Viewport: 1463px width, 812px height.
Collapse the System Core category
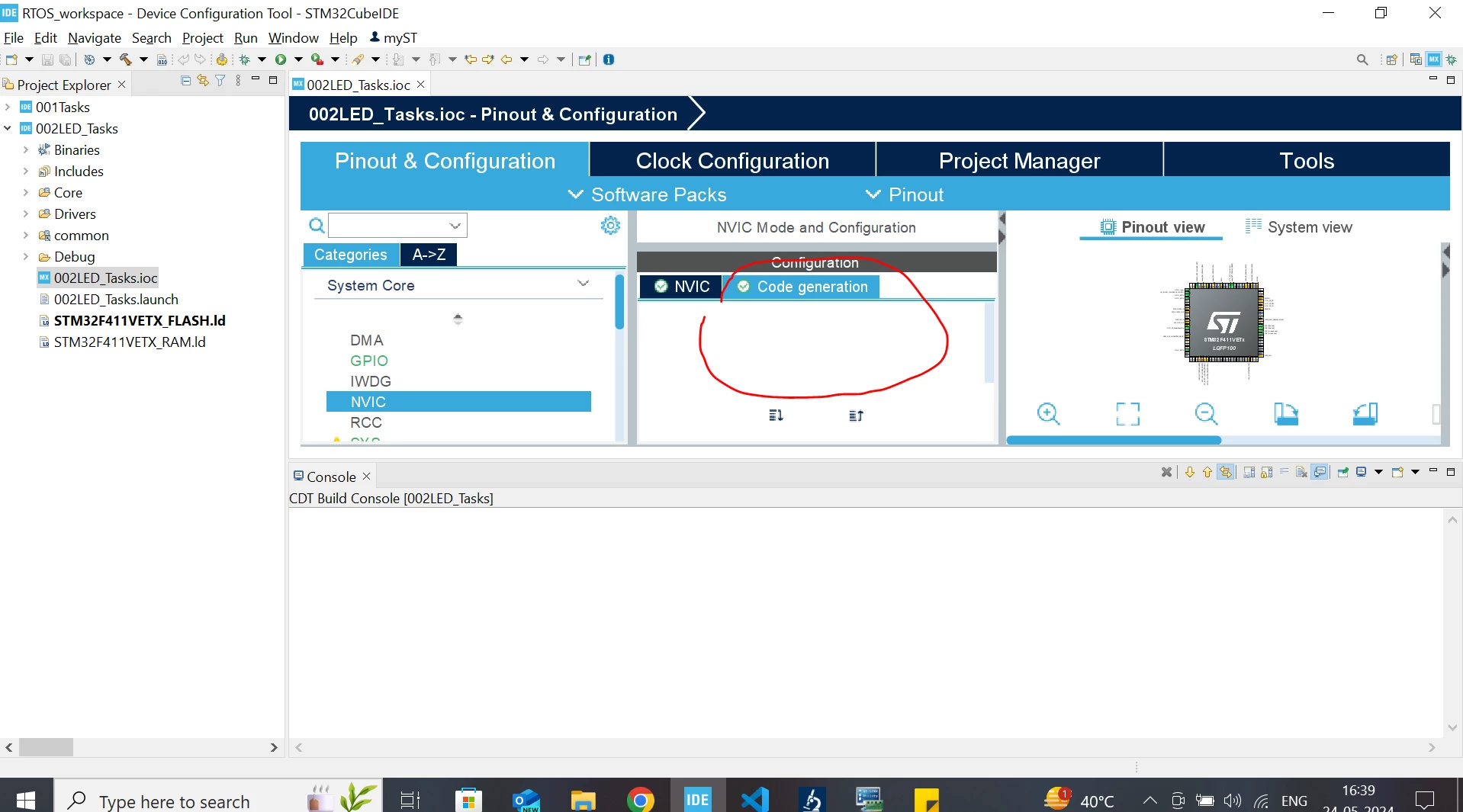pos(584,284)
